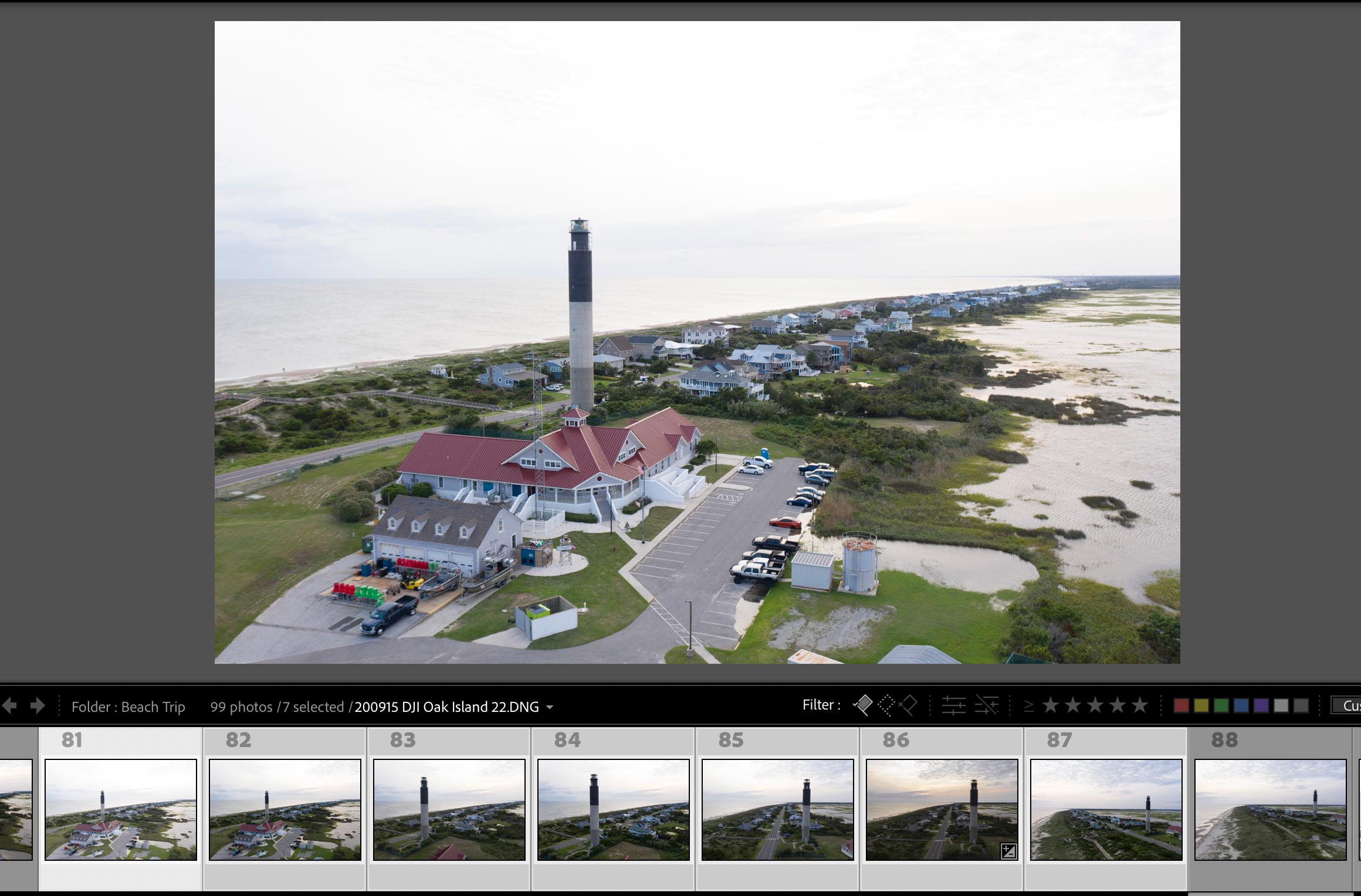Screen dimensions: 1361x896
Task: Go forward with the right navigation arrow
Action: (x=36, y=705)
